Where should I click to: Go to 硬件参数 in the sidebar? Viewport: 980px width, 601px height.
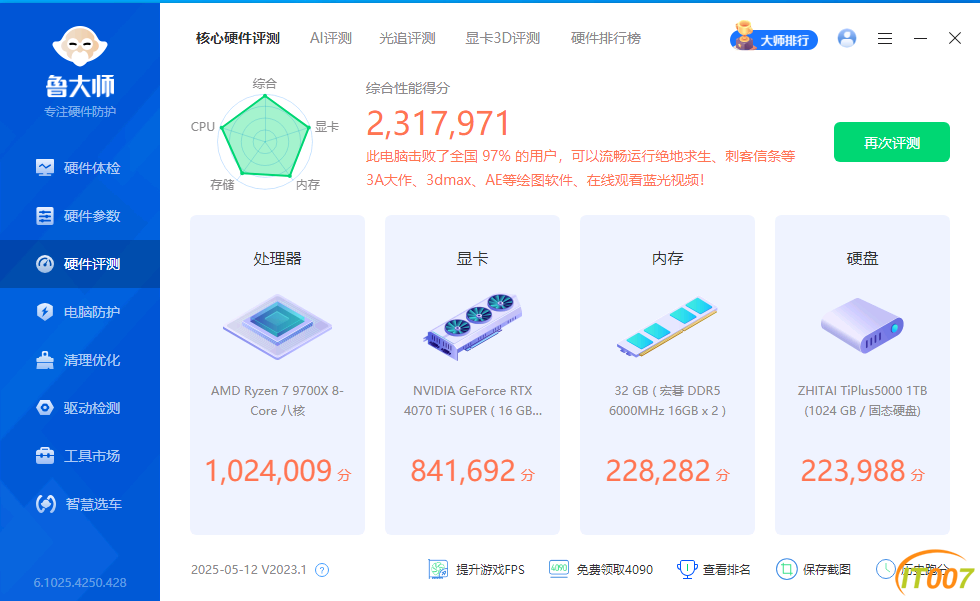(79, 216)
